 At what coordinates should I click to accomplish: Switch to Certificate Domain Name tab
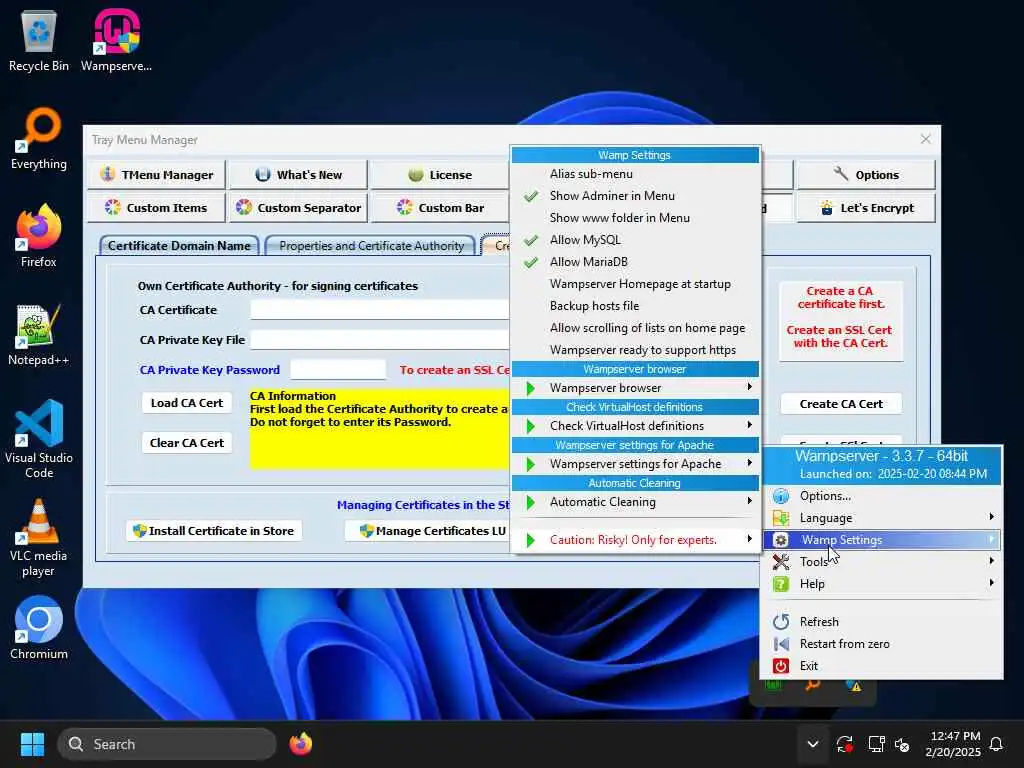pos(179,246)
